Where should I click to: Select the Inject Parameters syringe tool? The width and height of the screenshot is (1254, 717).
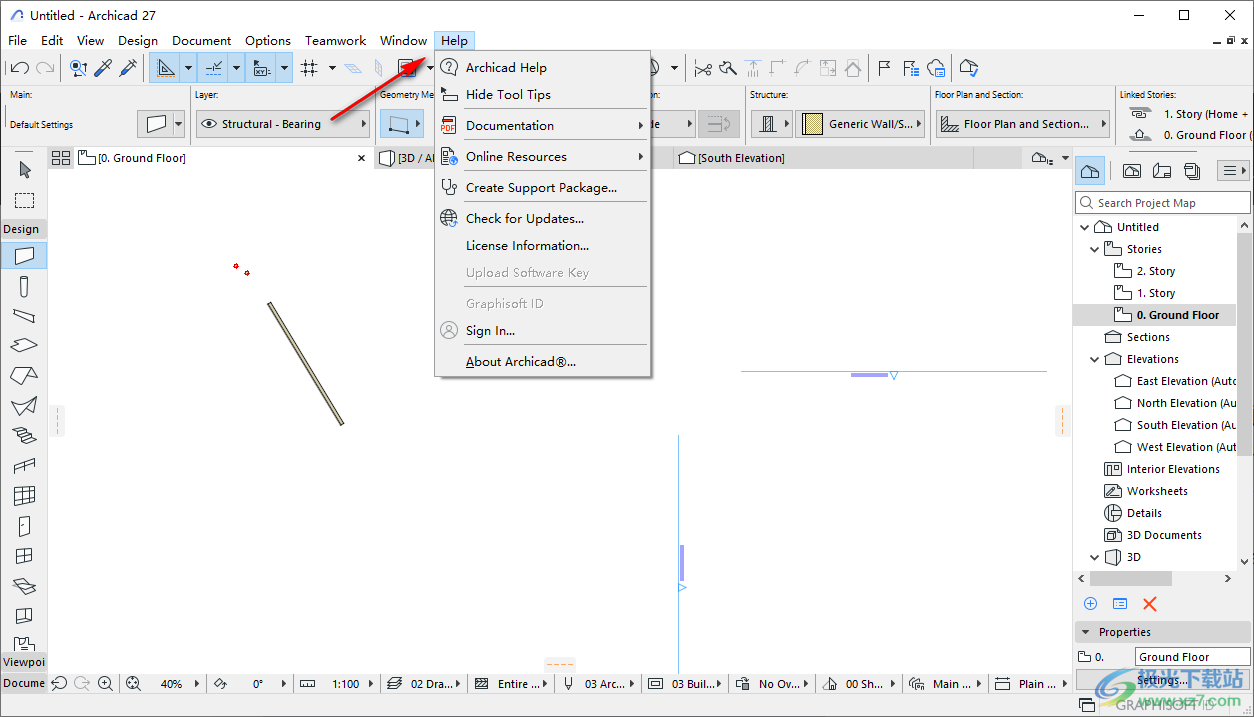point(129,68)
